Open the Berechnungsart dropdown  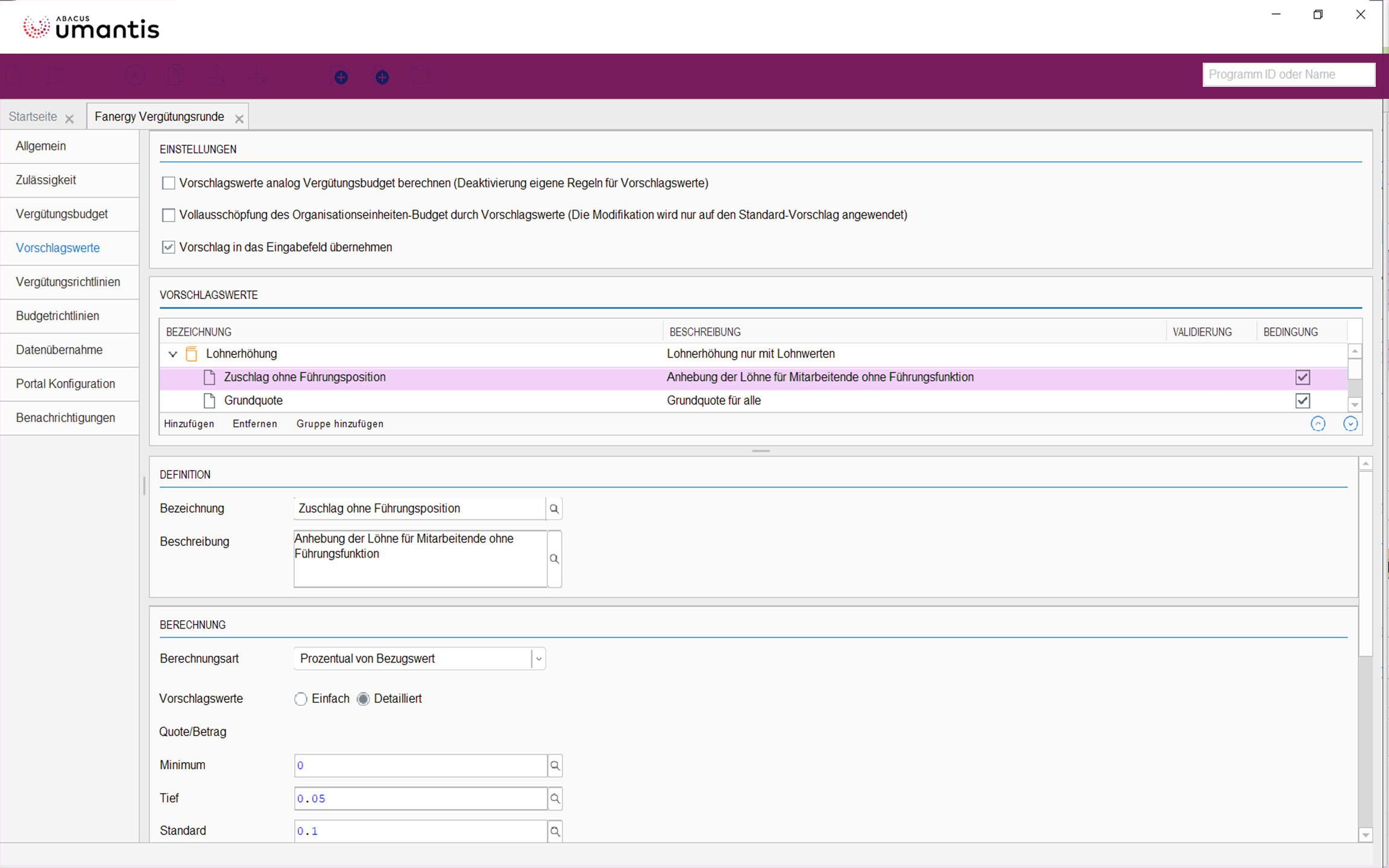(x=538, y=659)
